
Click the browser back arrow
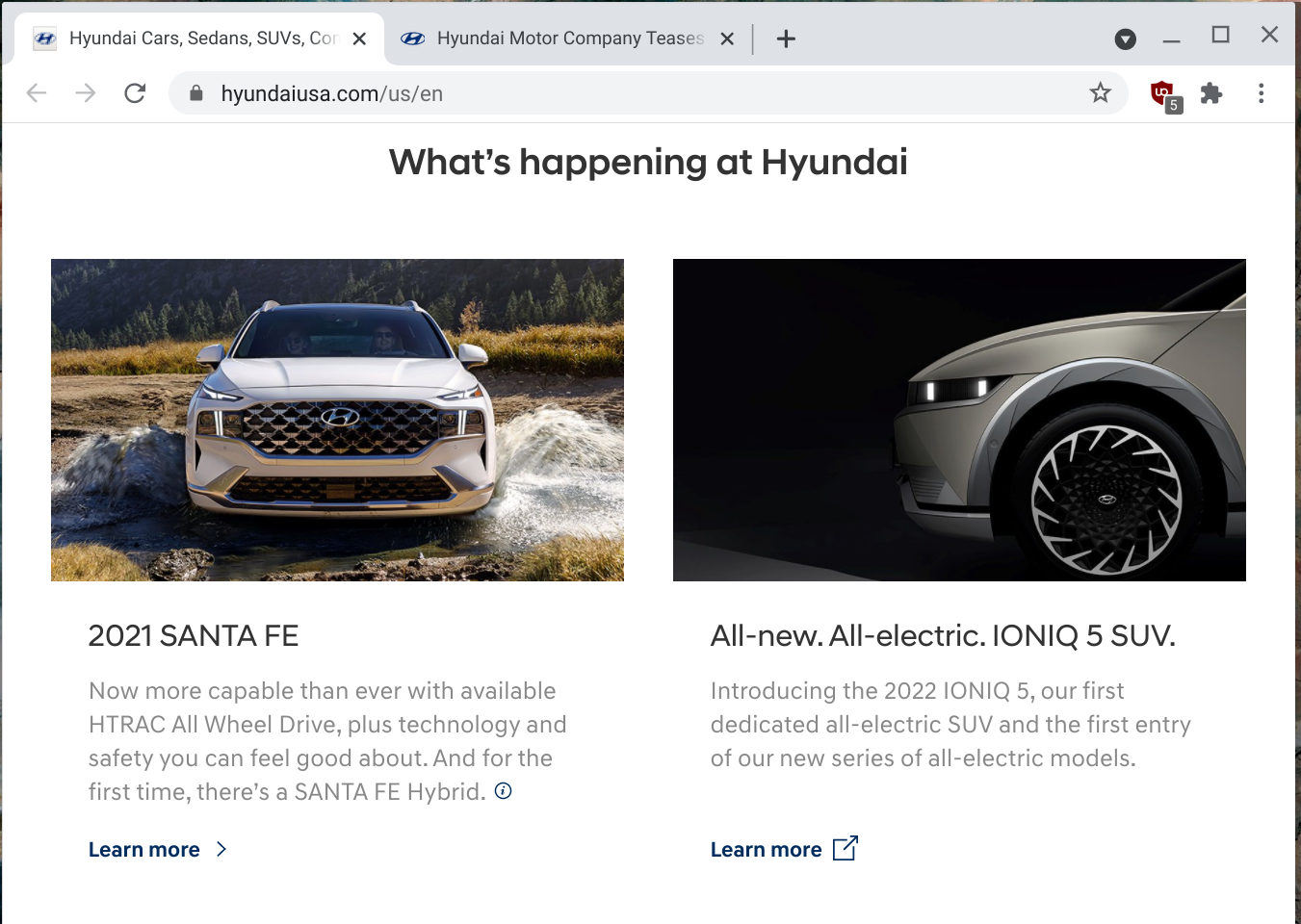click(37, 93)
